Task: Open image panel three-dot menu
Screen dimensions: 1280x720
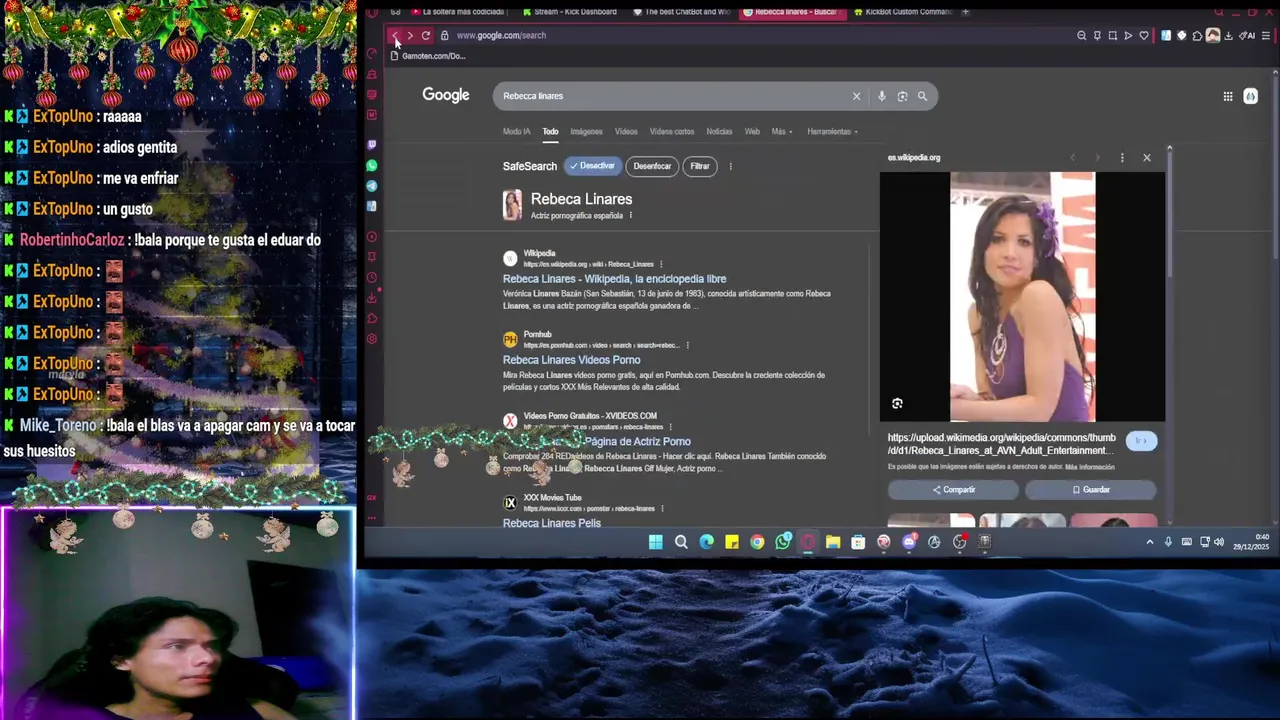Action: pos(1122,158)
